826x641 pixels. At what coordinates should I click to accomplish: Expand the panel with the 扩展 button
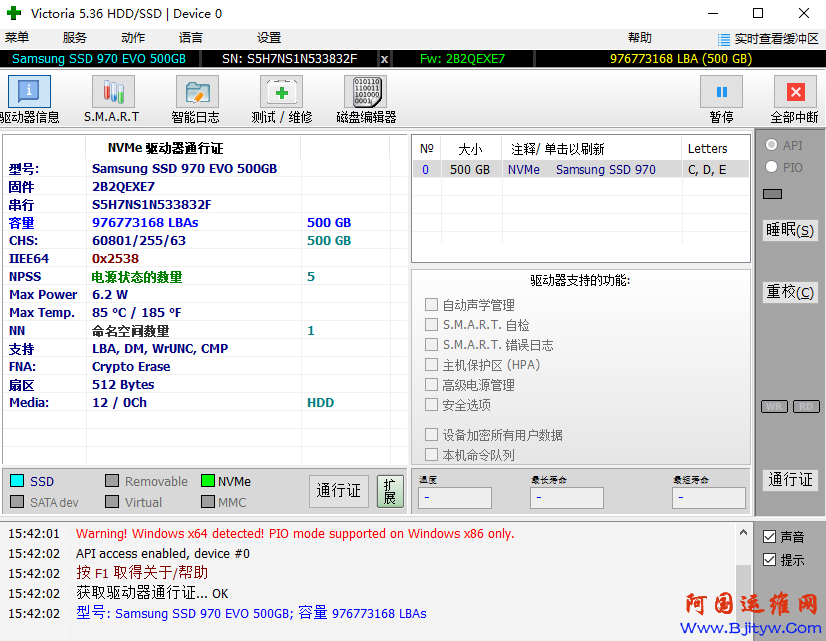[390, 491]
